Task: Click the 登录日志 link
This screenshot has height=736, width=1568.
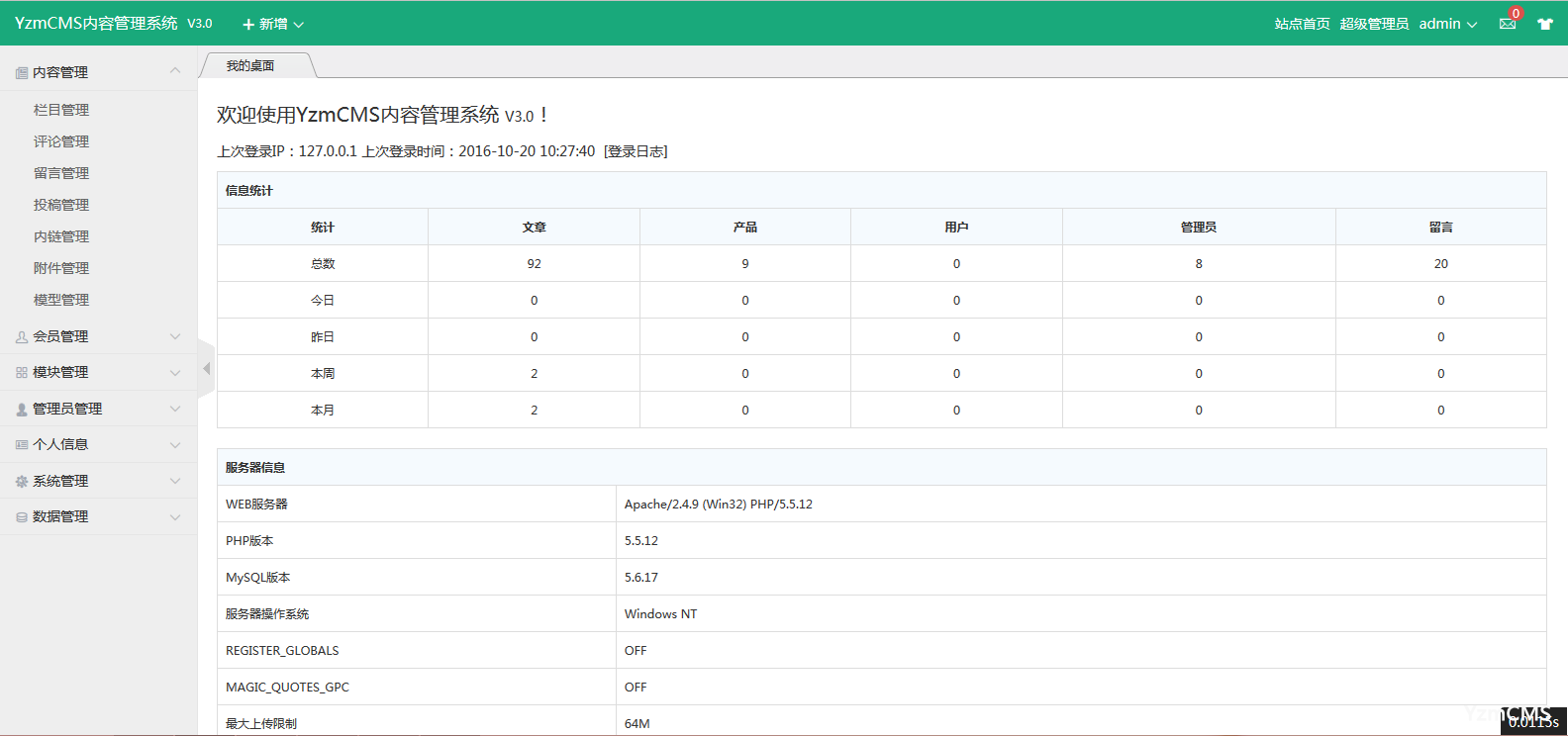Action: click(636, 151)
